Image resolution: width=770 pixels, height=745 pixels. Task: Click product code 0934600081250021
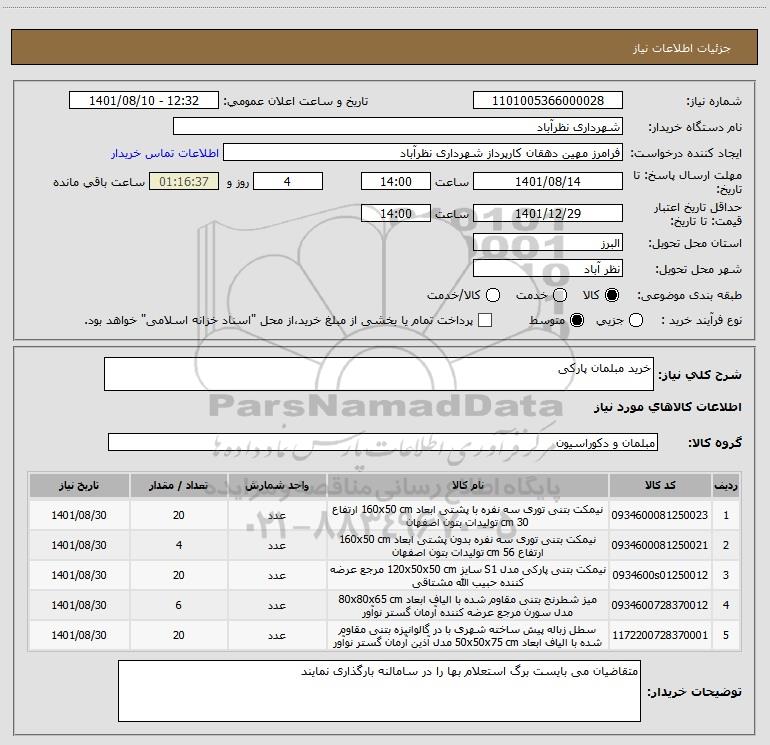click(x=660, y=545)
